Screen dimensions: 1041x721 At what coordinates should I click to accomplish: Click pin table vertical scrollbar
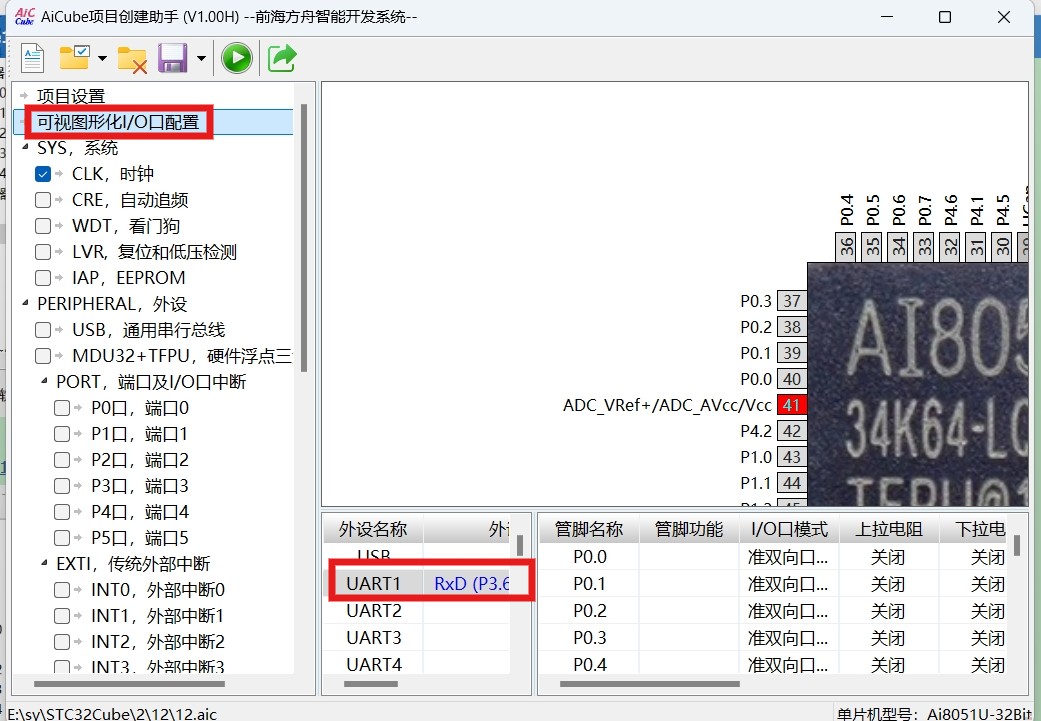pyautogui.click(x=1017, y=546)
